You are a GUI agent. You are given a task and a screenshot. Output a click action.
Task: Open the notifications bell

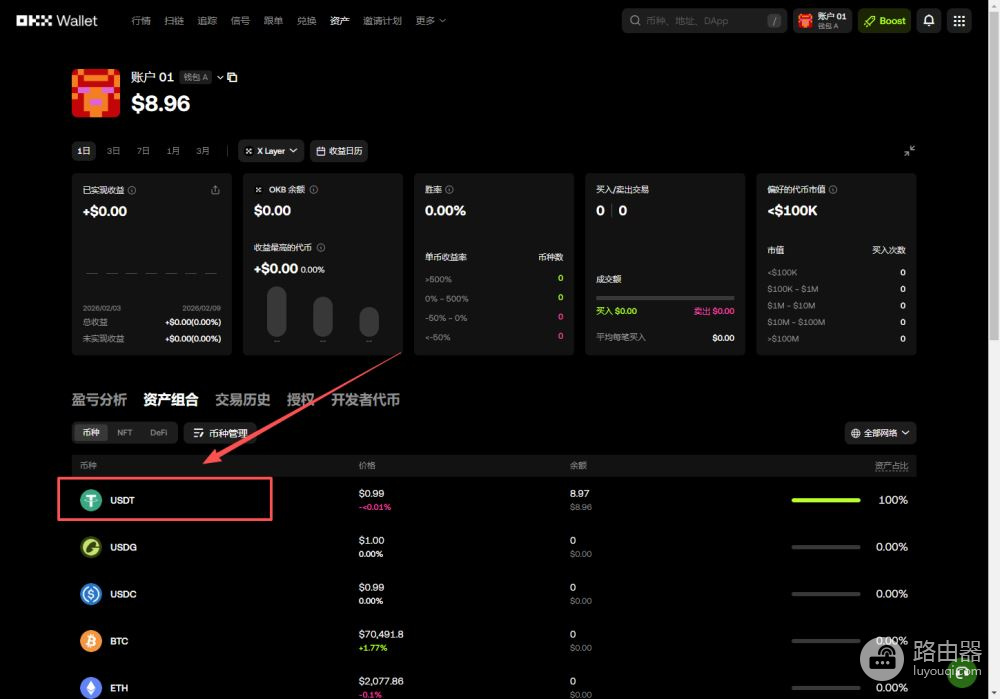click(x=929, y=20)
